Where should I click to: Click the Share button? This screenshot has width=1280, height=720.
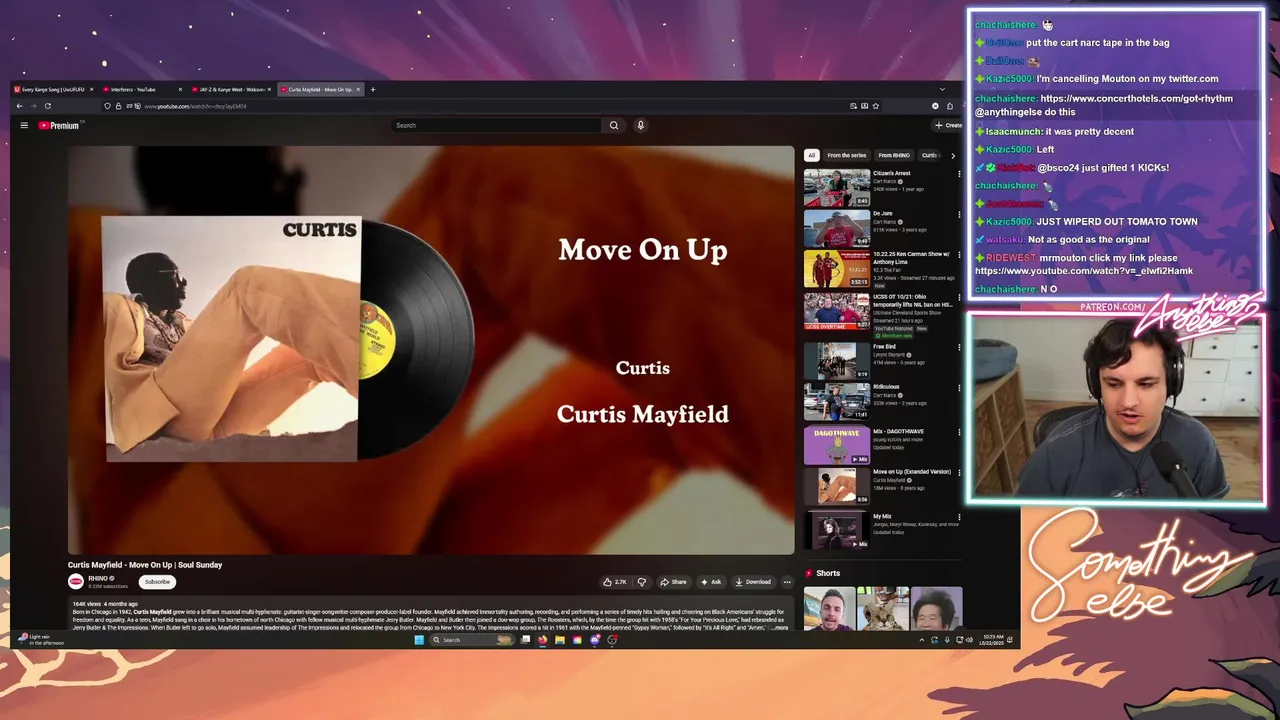coord(674,582)
